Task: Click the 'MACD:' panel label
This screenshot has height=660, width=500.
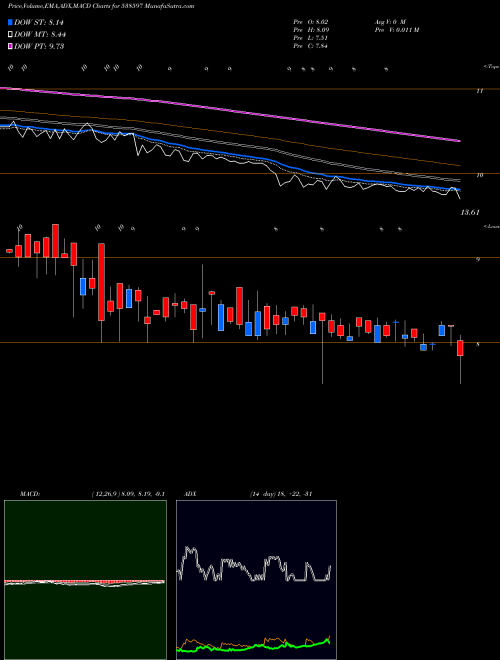Action: [x=30, y=494]
